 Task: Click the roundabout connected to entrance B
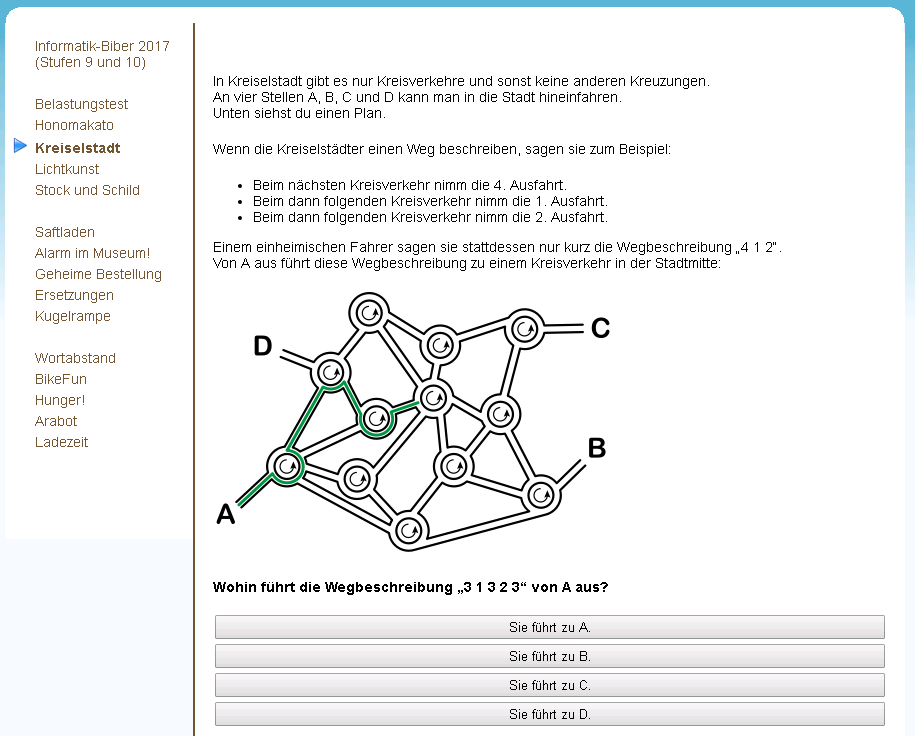(x=542, y=495)
